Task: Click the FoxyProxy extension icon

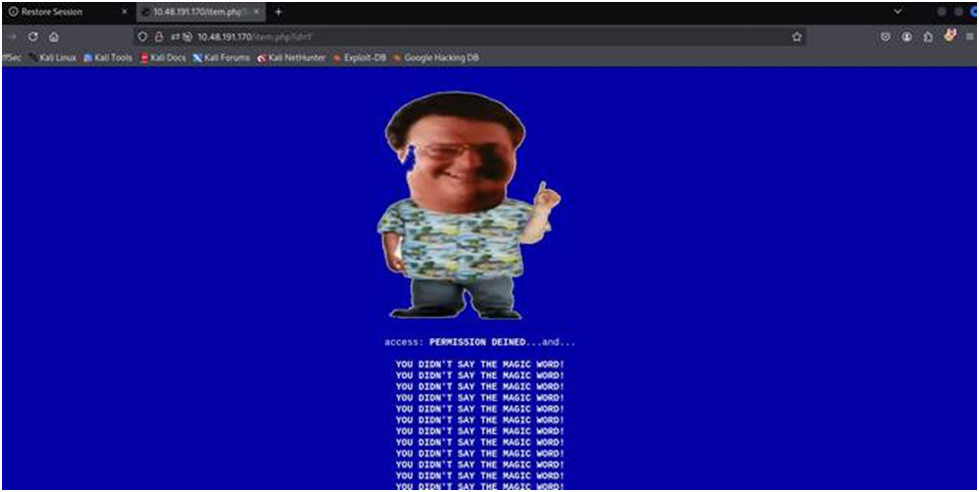Action: click(x=950, y=36)
